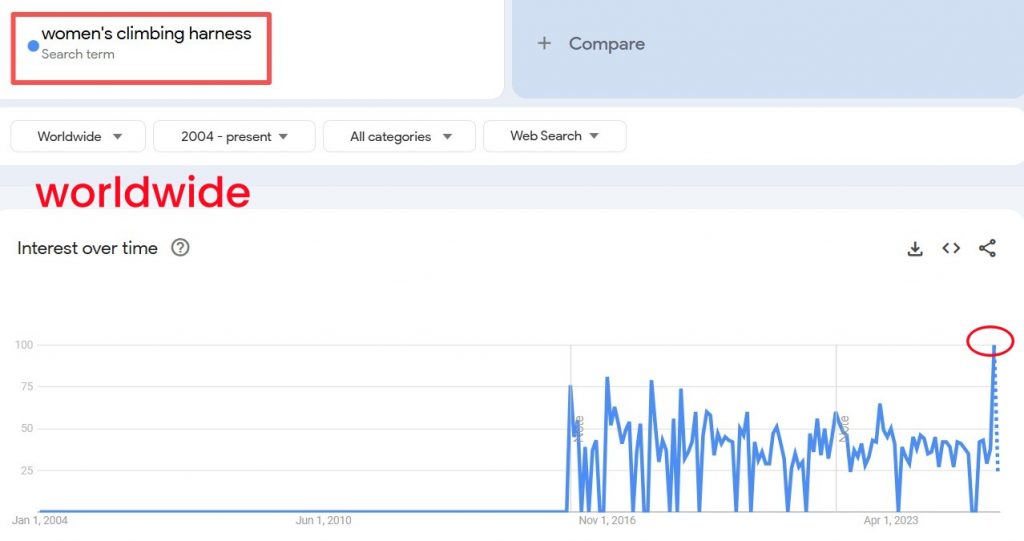The height and width of the screenshot is (541, 1024).
Task: Click the blue dot beside the search term
Action: tap(33, 45)
